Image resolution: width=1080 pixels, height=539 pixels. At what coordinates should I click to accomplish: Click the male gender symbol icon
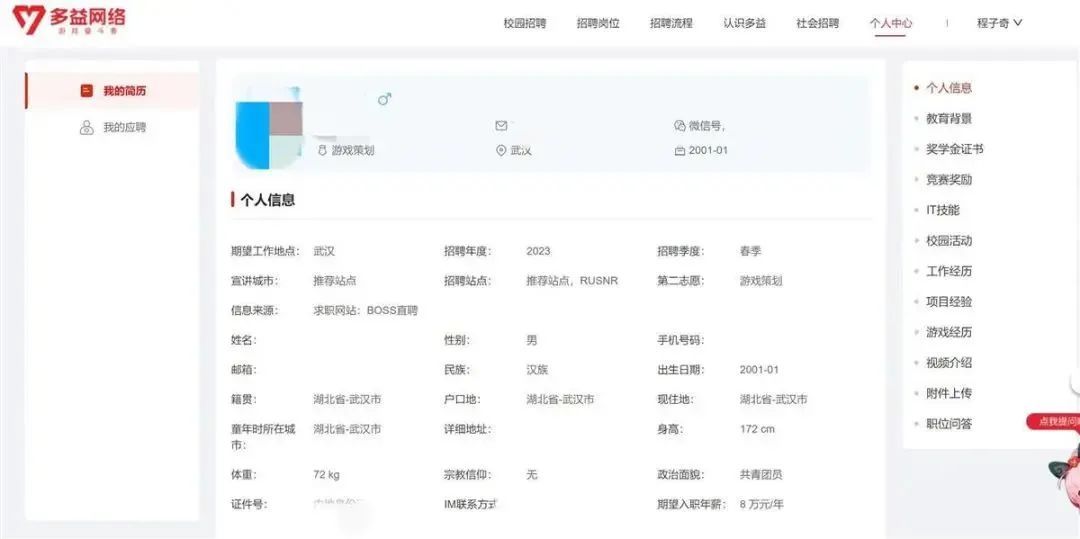tap(384, 99)
